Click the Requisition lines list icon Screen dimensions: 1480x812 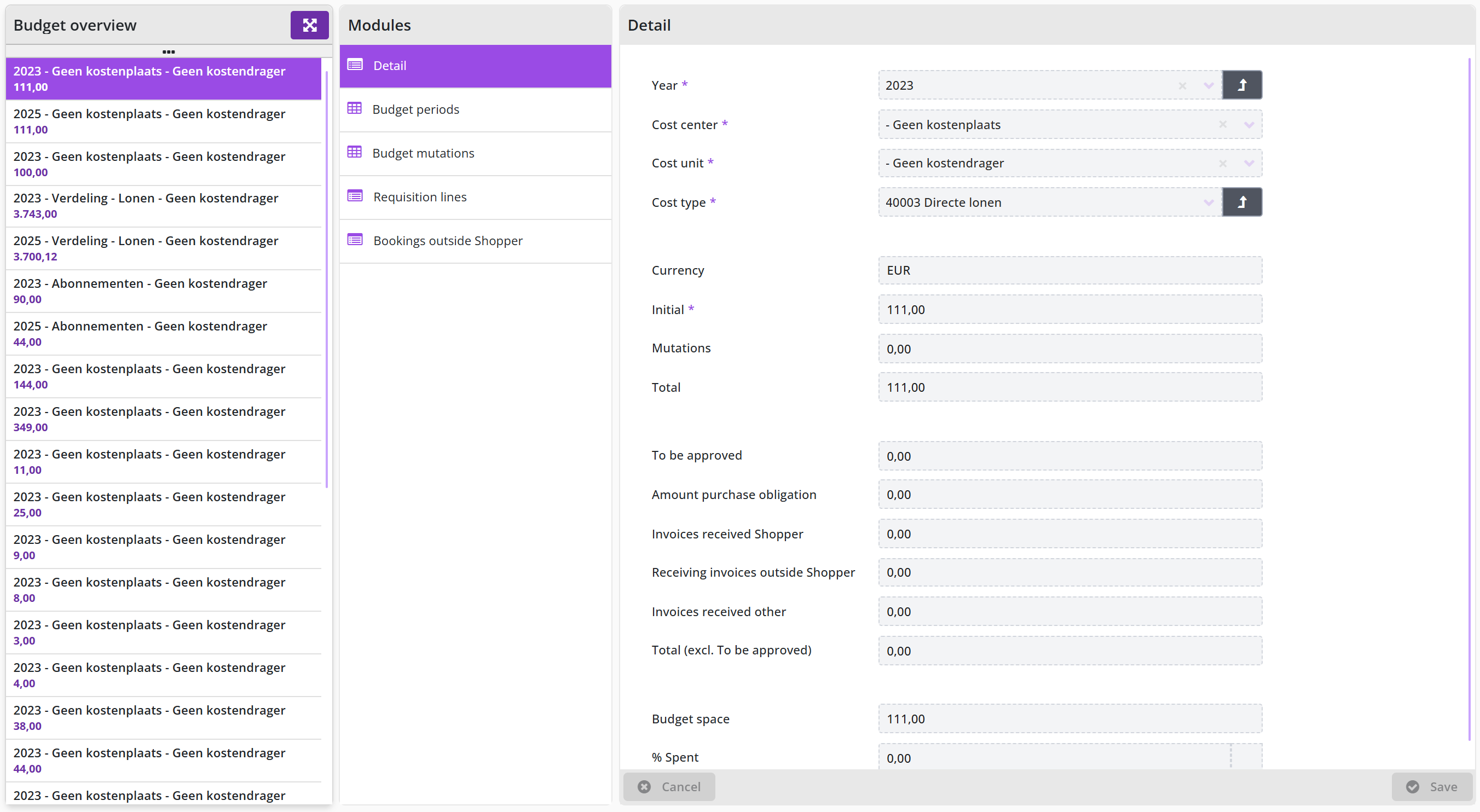pos(355,196)
